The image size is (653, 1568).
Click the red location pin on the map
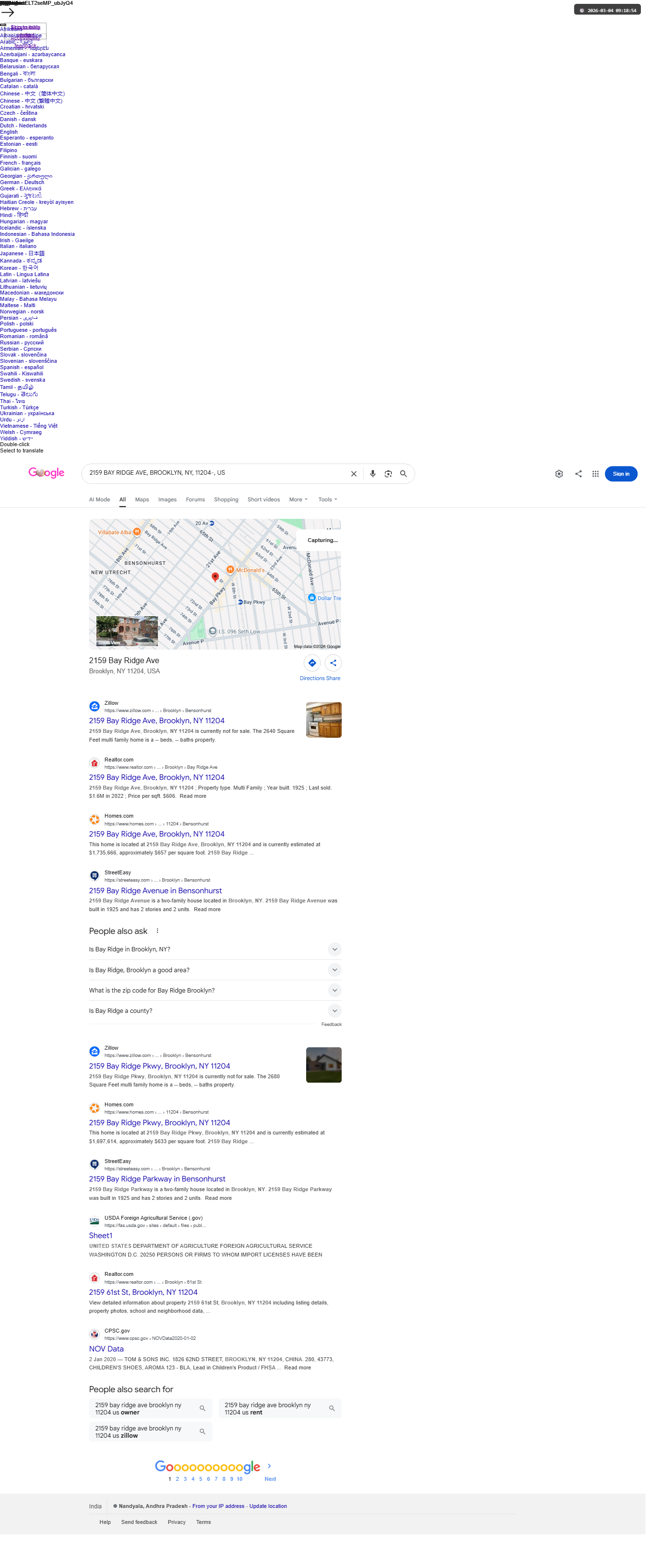tap(215, 576)
